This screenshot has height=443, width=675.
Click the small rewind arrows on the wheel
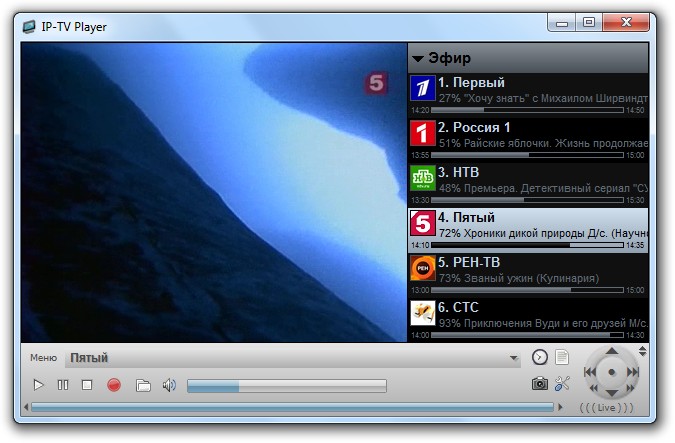[x=594, y=388]
